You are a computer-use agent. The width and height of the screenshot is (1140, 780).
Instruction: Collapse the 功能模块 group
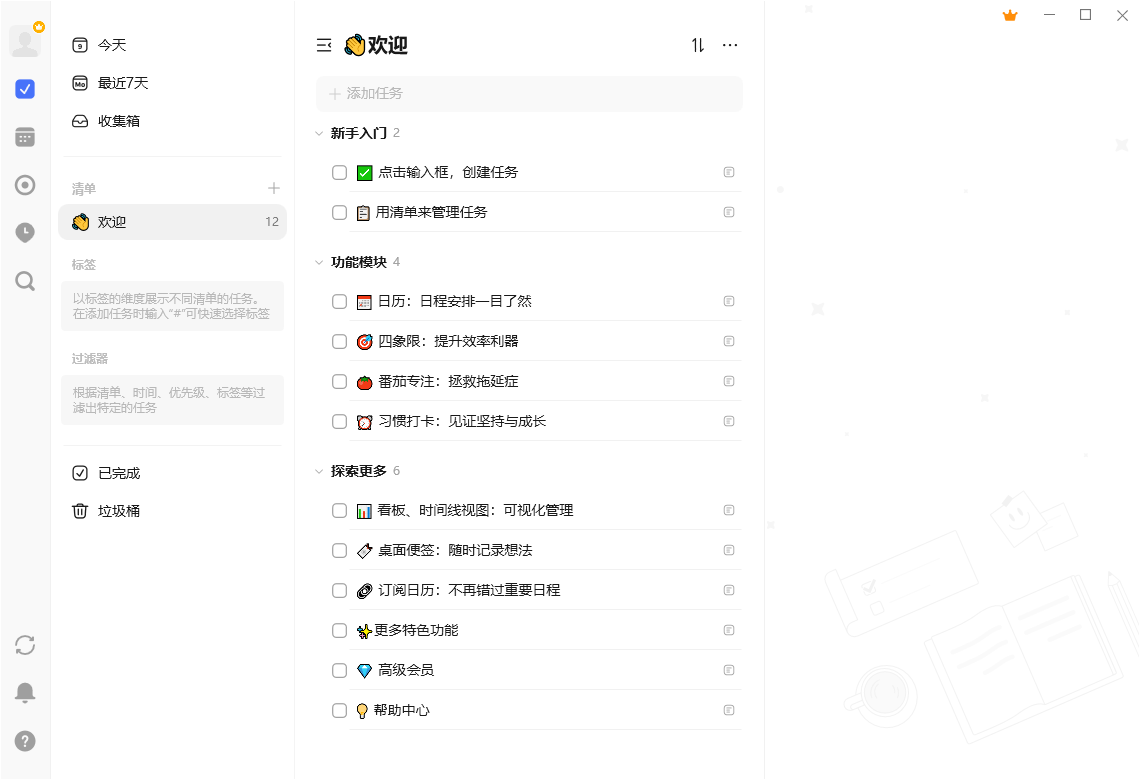click(319, 262)
